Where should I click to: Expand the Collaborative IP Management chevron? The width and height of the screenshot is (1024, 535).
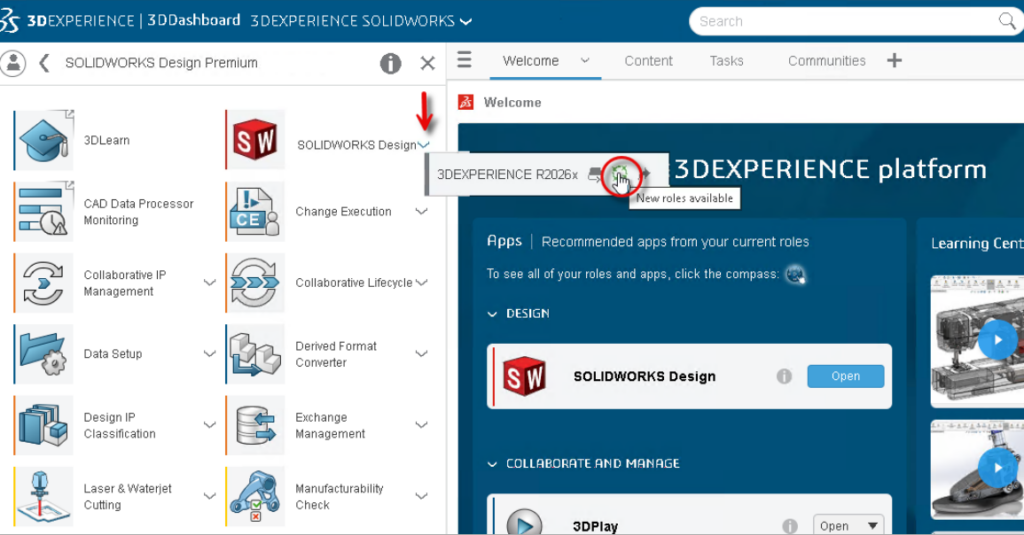210,283
